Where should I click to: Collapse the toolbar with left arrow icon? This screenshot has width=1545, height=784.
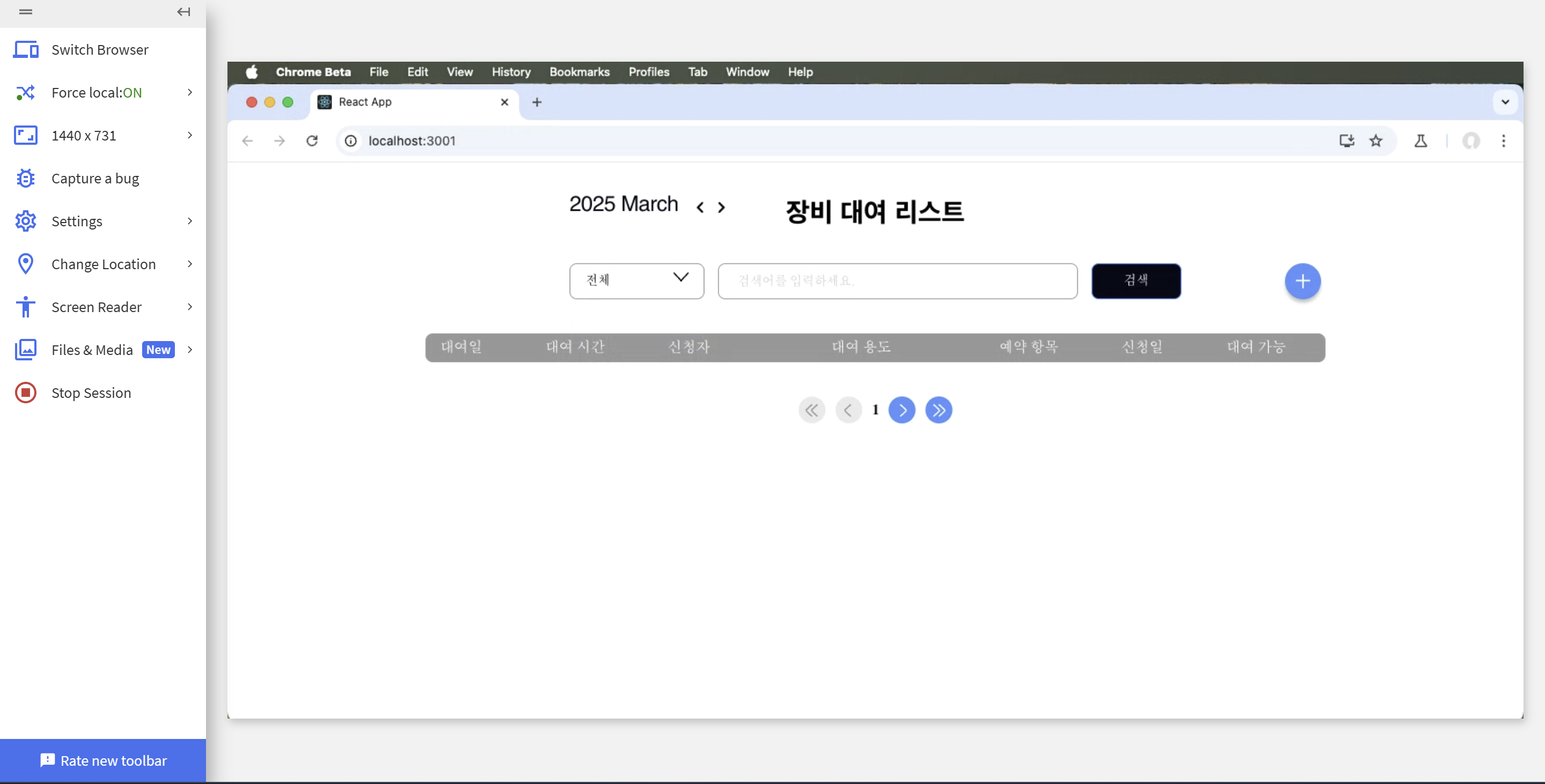click(183, 11)
